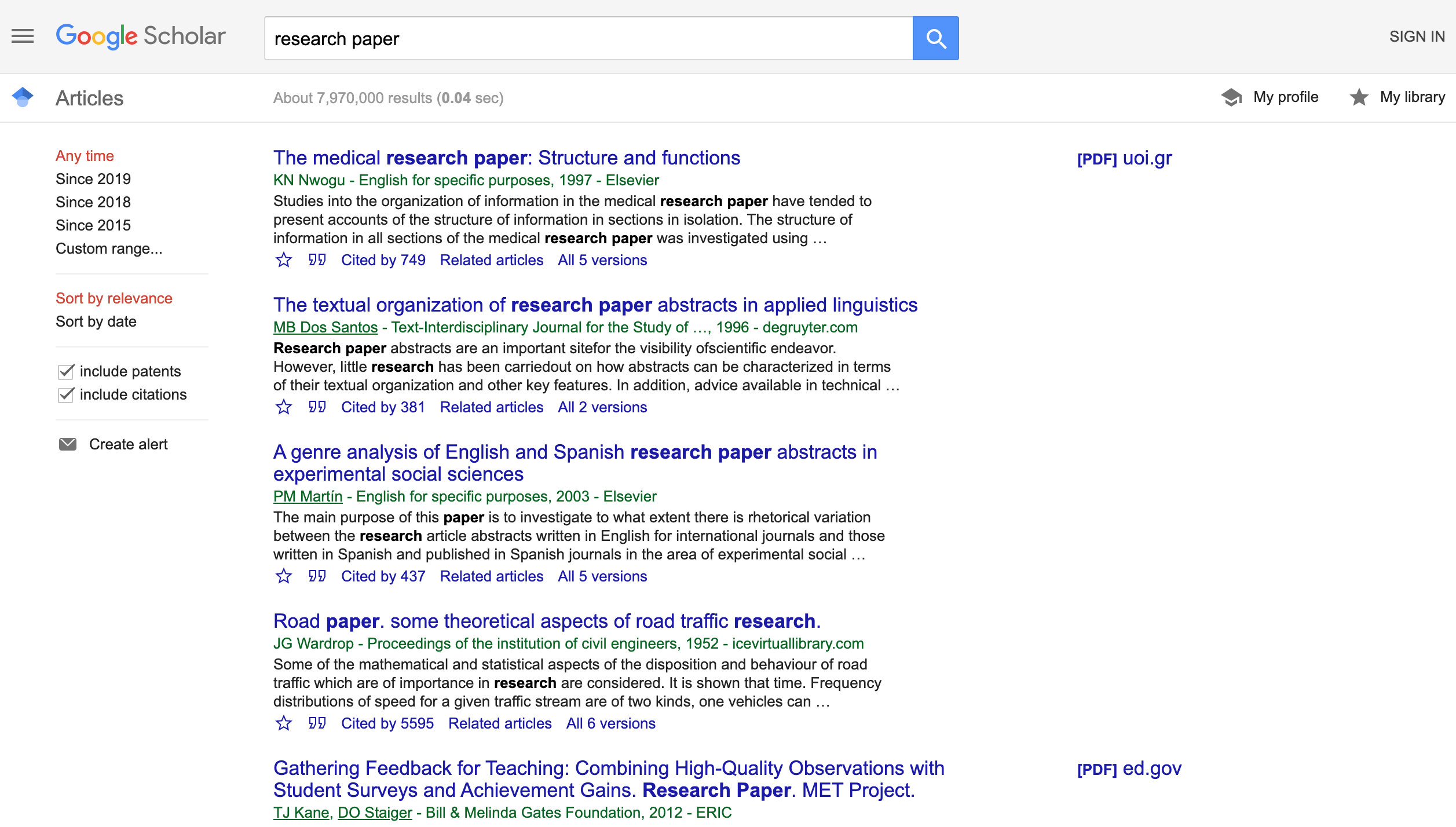Click the Articles heading

90,98
